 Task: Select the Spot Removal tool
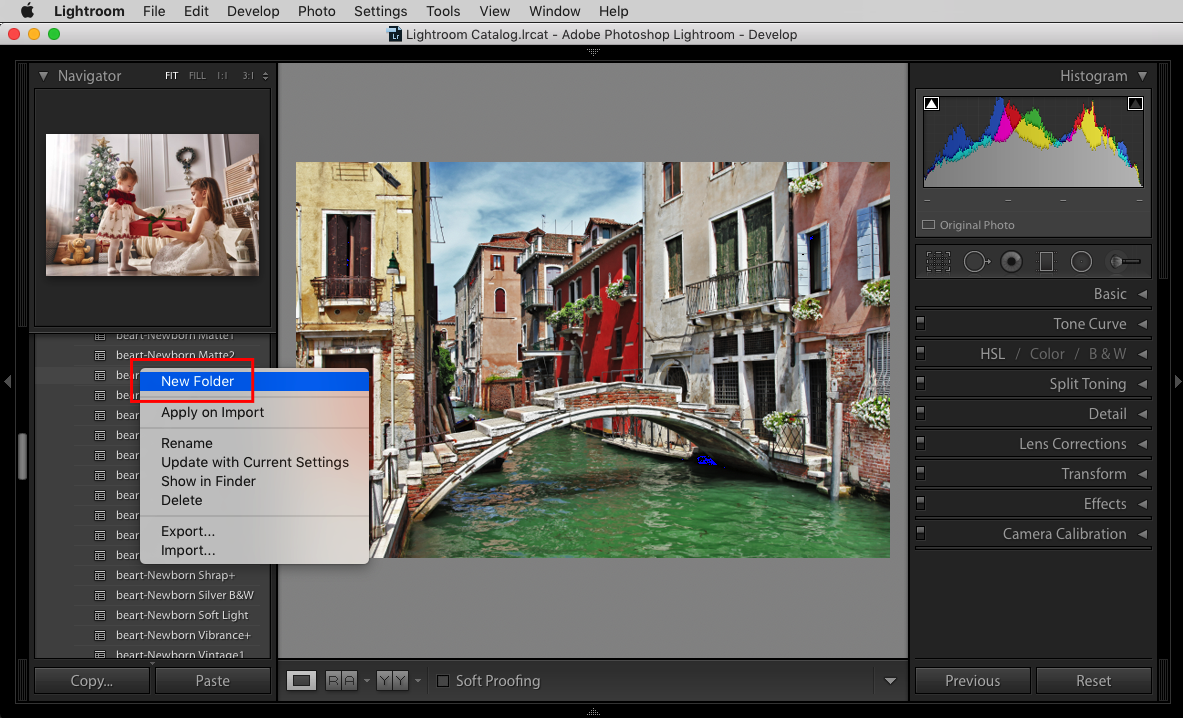point(976,262)
